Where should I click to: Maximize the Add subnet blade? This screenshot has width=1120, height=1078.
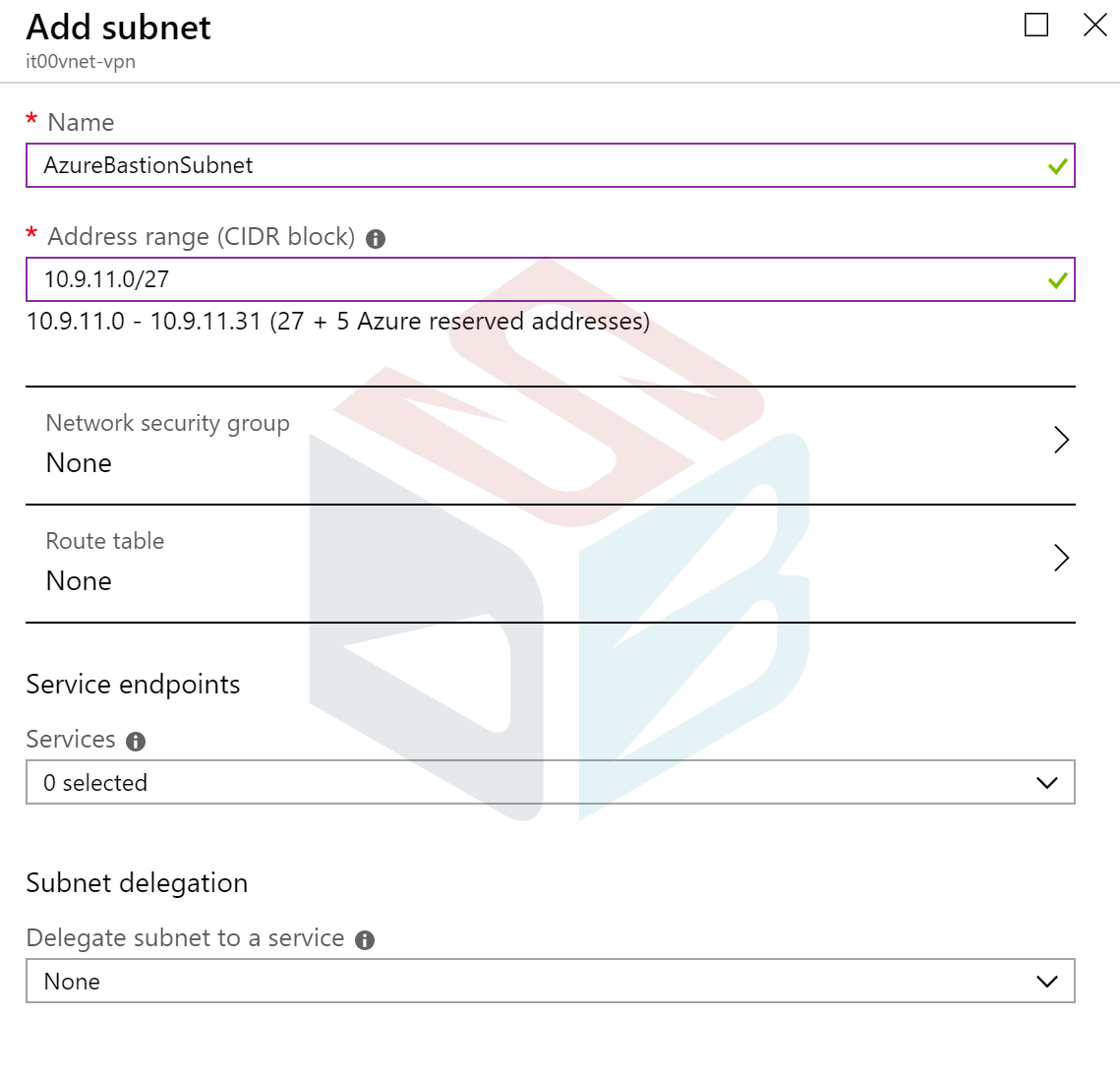pos(1035,25)
